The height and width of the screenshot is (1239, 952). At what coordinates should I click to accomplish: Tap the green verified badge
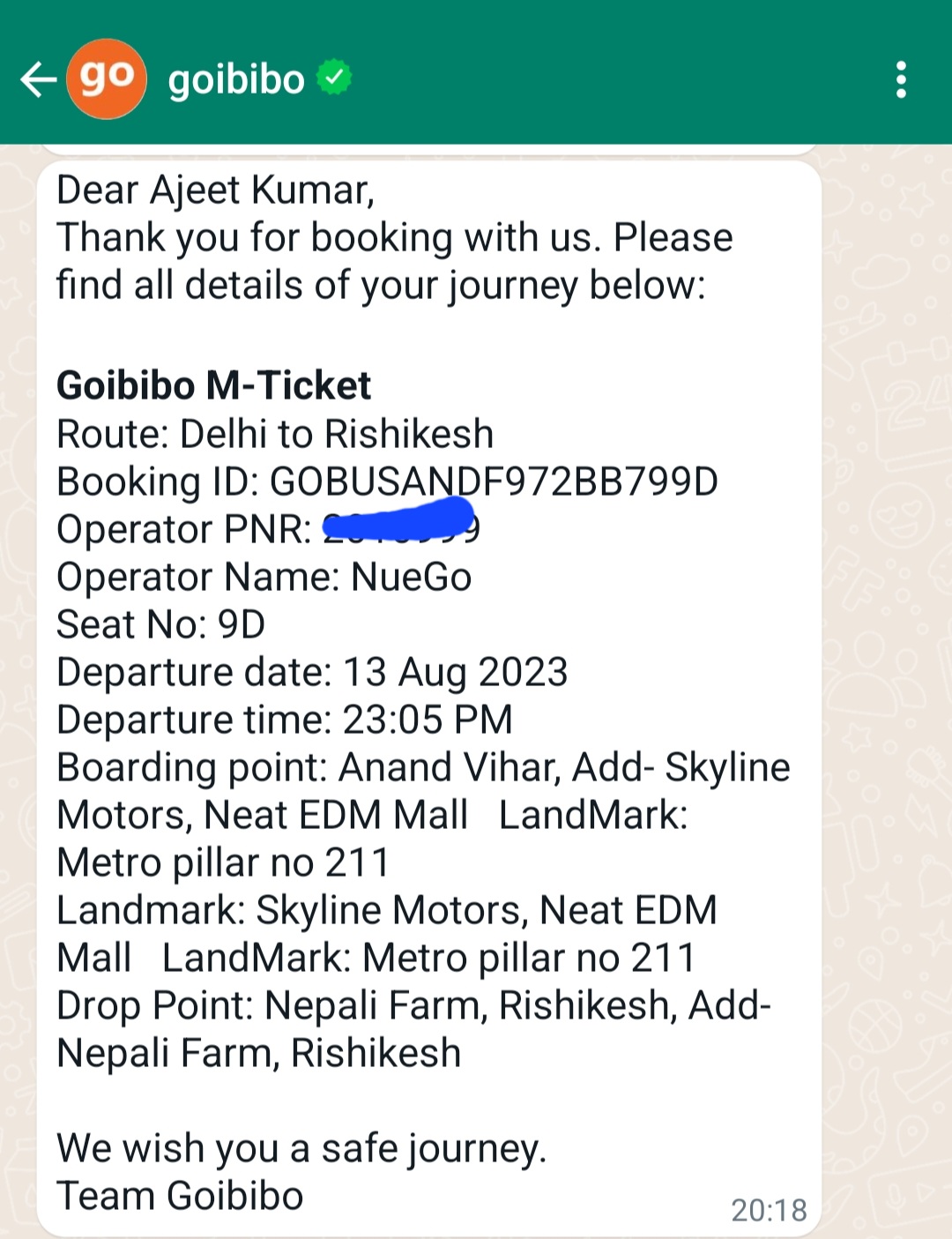334,78
